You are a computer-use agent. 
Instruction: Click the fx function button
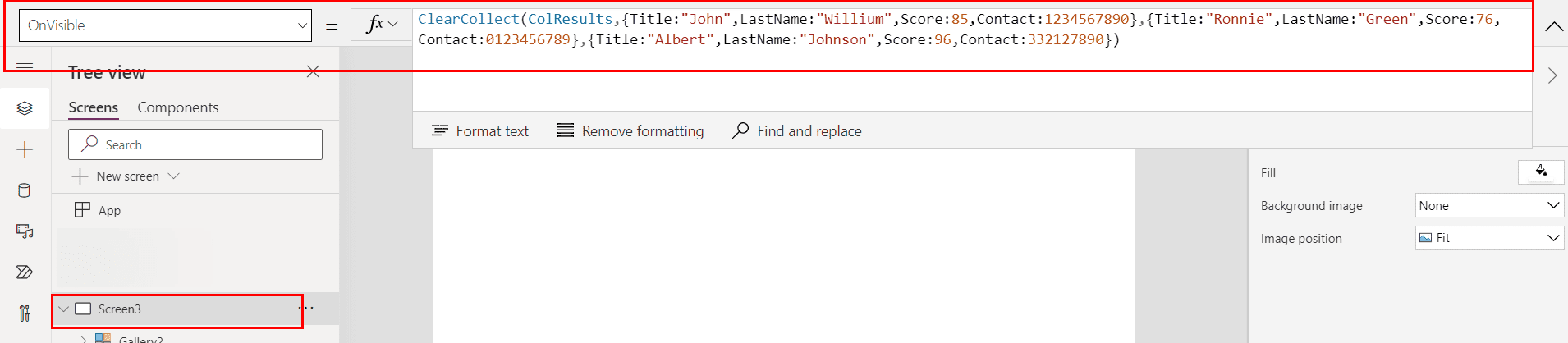click(375, 25)
